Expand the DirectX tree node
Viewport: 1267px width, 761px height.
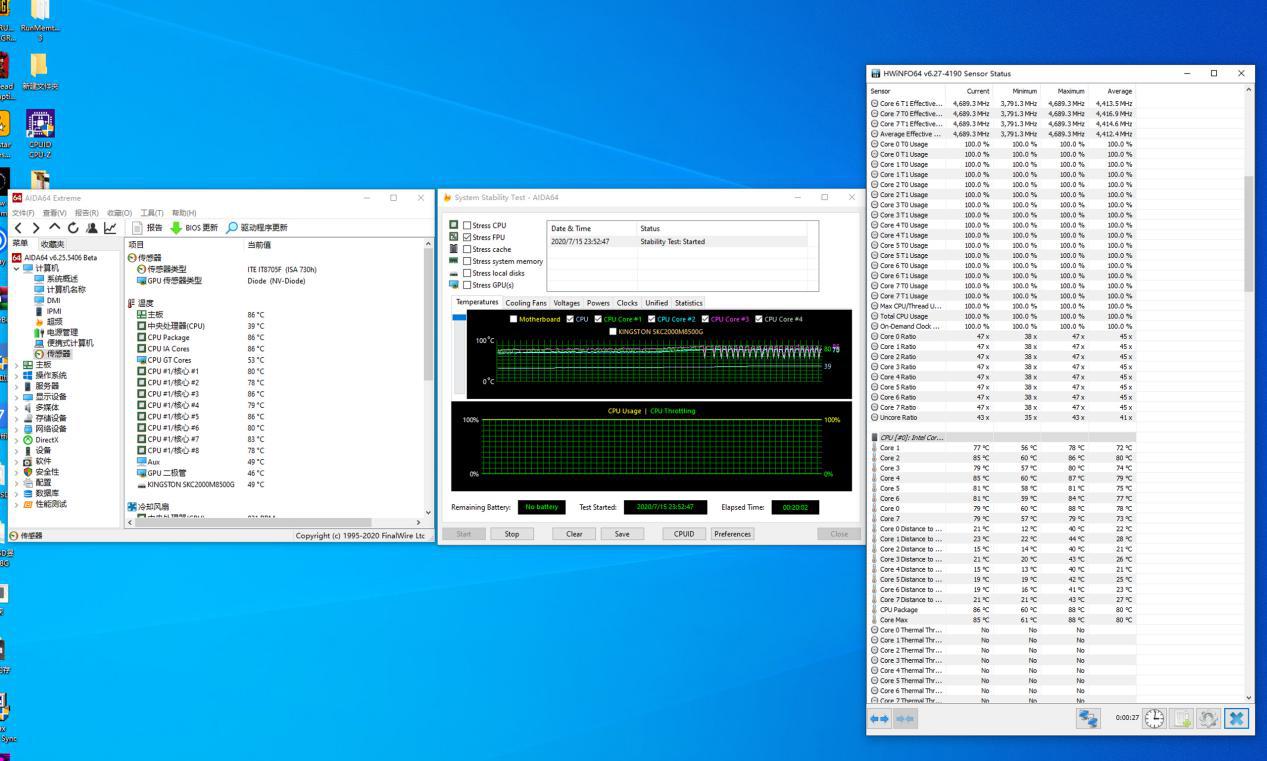(x=16, y=440)
